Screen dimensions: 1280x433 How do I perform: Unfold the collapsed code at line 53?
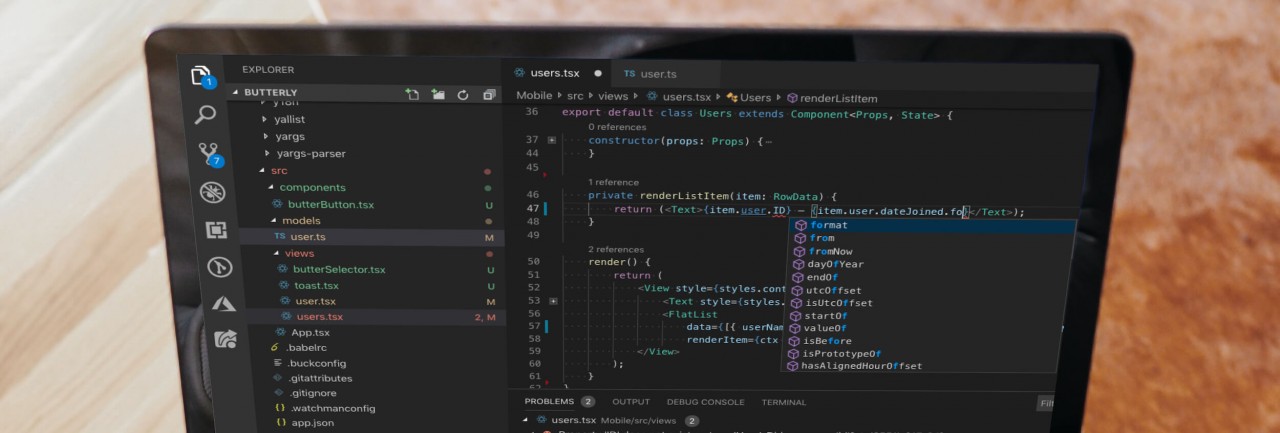pos(553,301)
